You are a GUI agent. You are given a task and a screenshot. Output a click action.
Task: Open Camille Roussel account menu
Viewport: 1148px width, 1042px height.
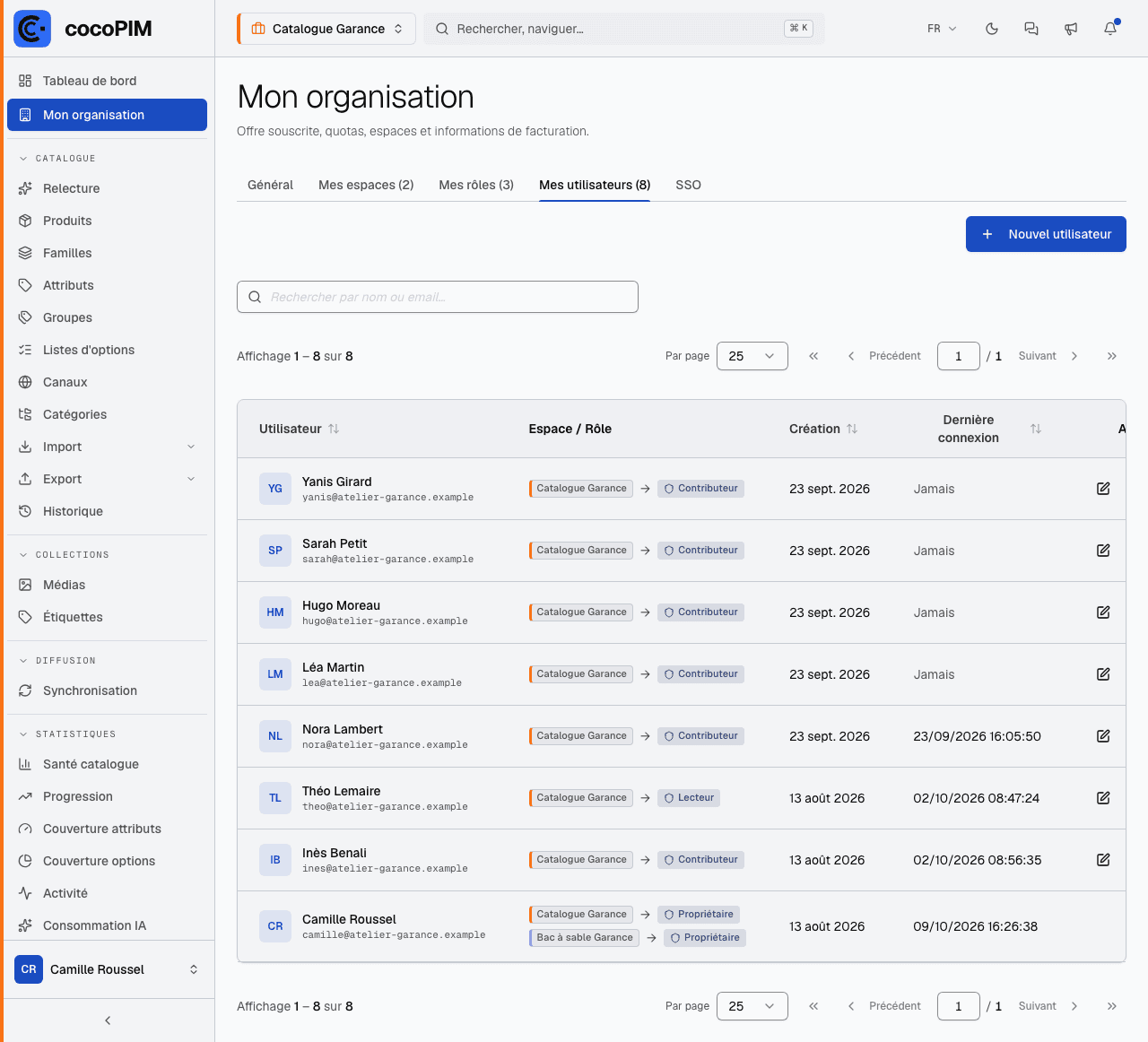click(x=108, y=969)
